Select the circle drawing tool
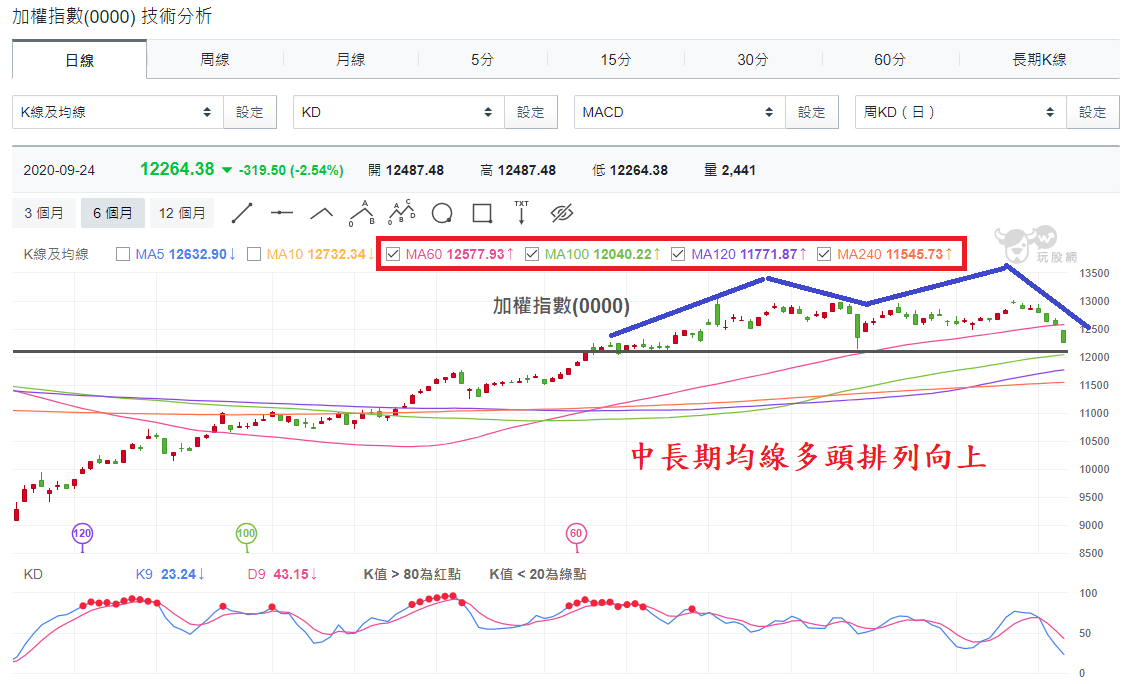Viewport: 1132px width, 684px height. 442,213
